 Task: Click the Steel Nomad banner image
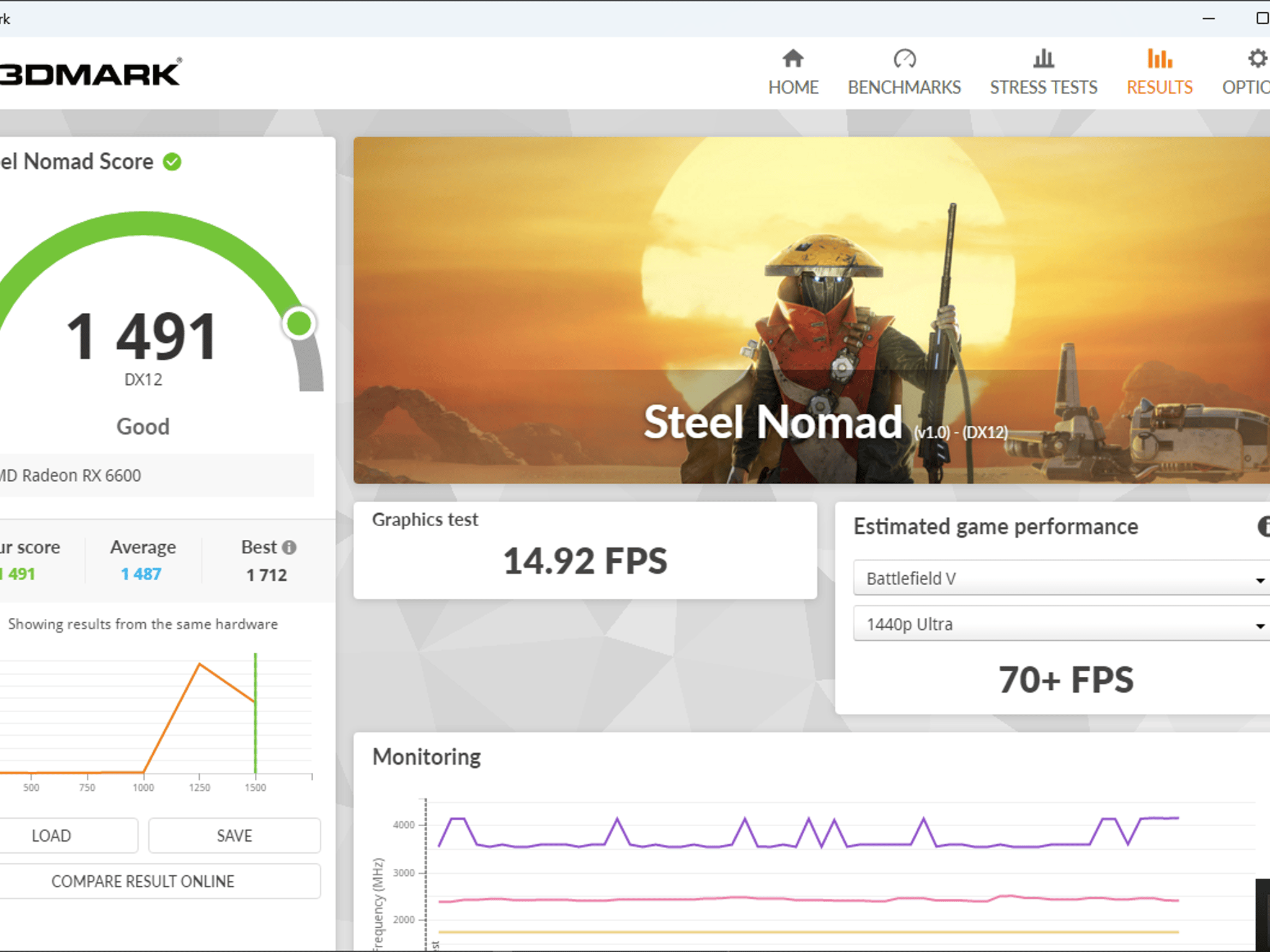[x=812, y=310]
